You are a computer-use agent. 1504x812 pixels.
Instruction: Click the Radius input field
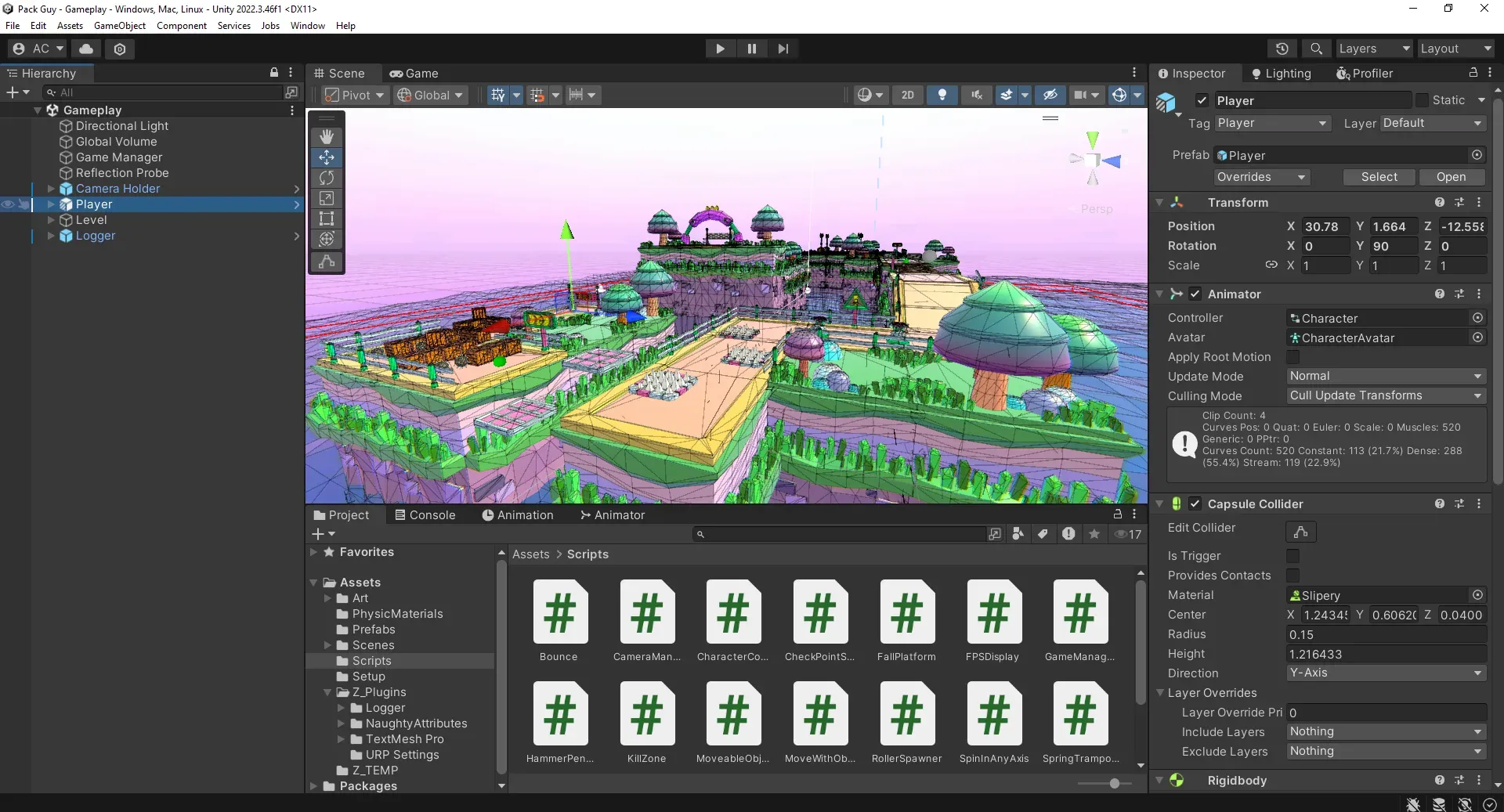[x=1386, y=635]
